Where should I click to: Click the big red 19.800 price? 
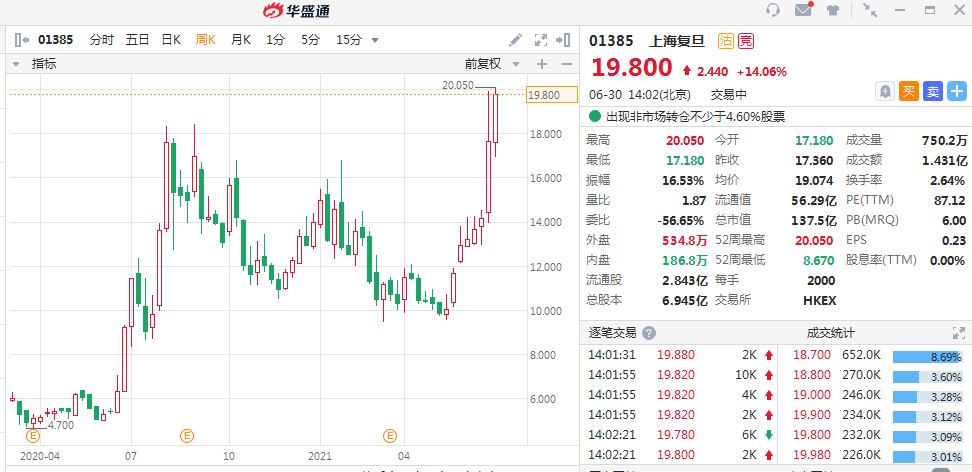pos(632,67)
